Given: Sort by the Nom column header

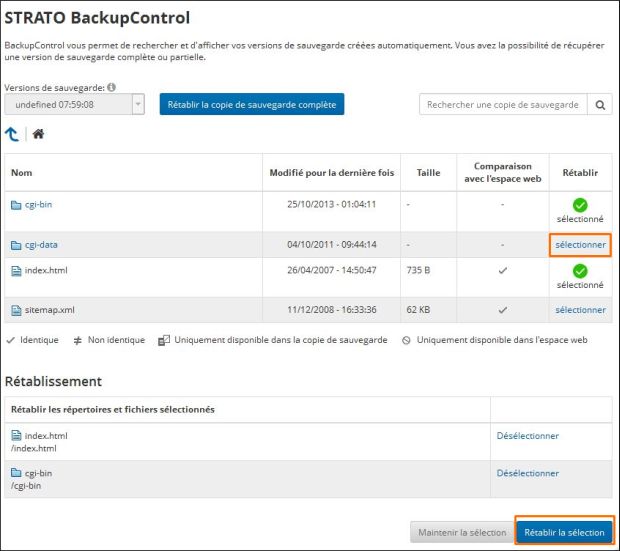Looking at the screenshot, I should (x=22, y=173).
